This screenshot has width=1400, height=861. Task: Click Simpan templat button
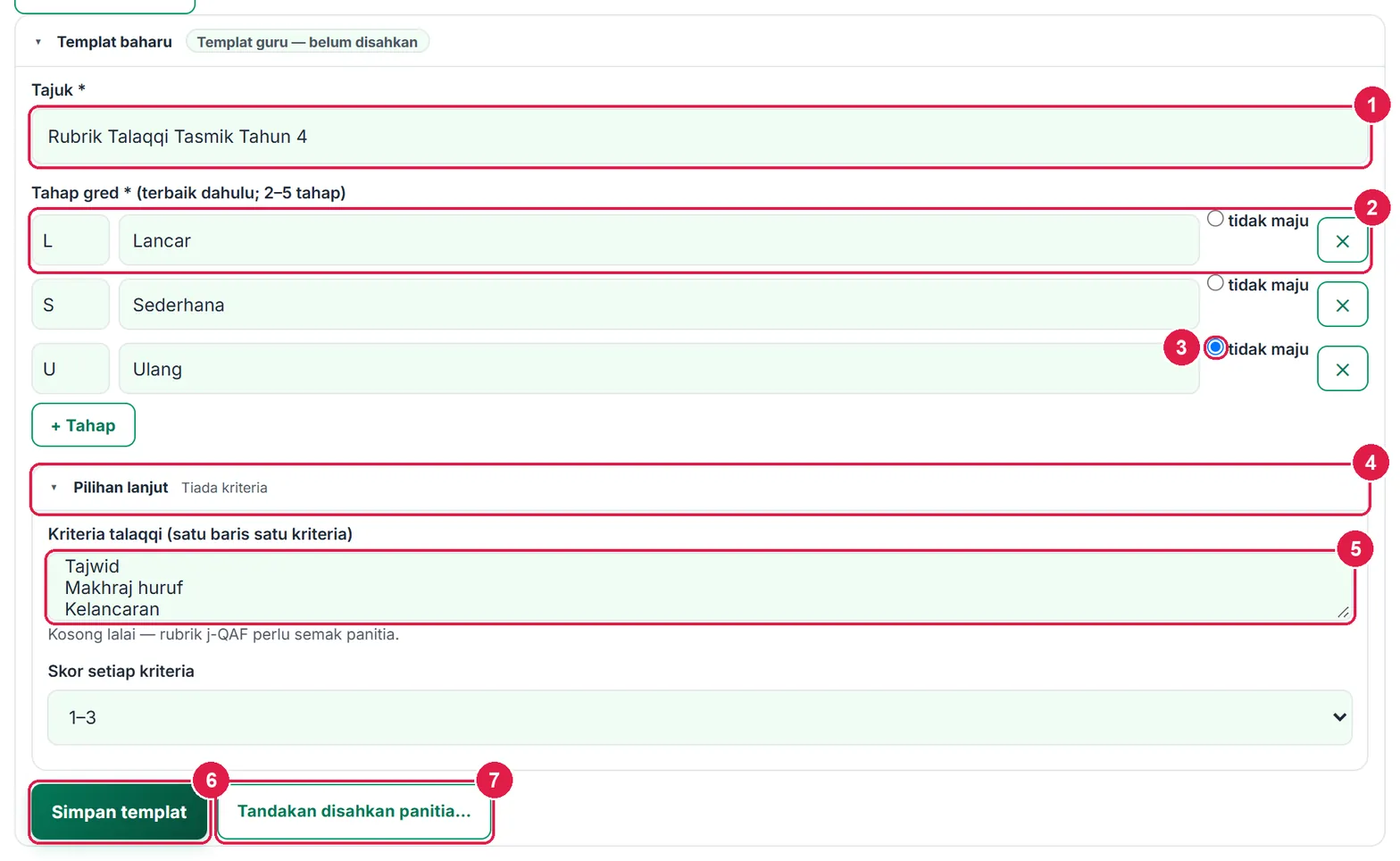click(119, 812)
